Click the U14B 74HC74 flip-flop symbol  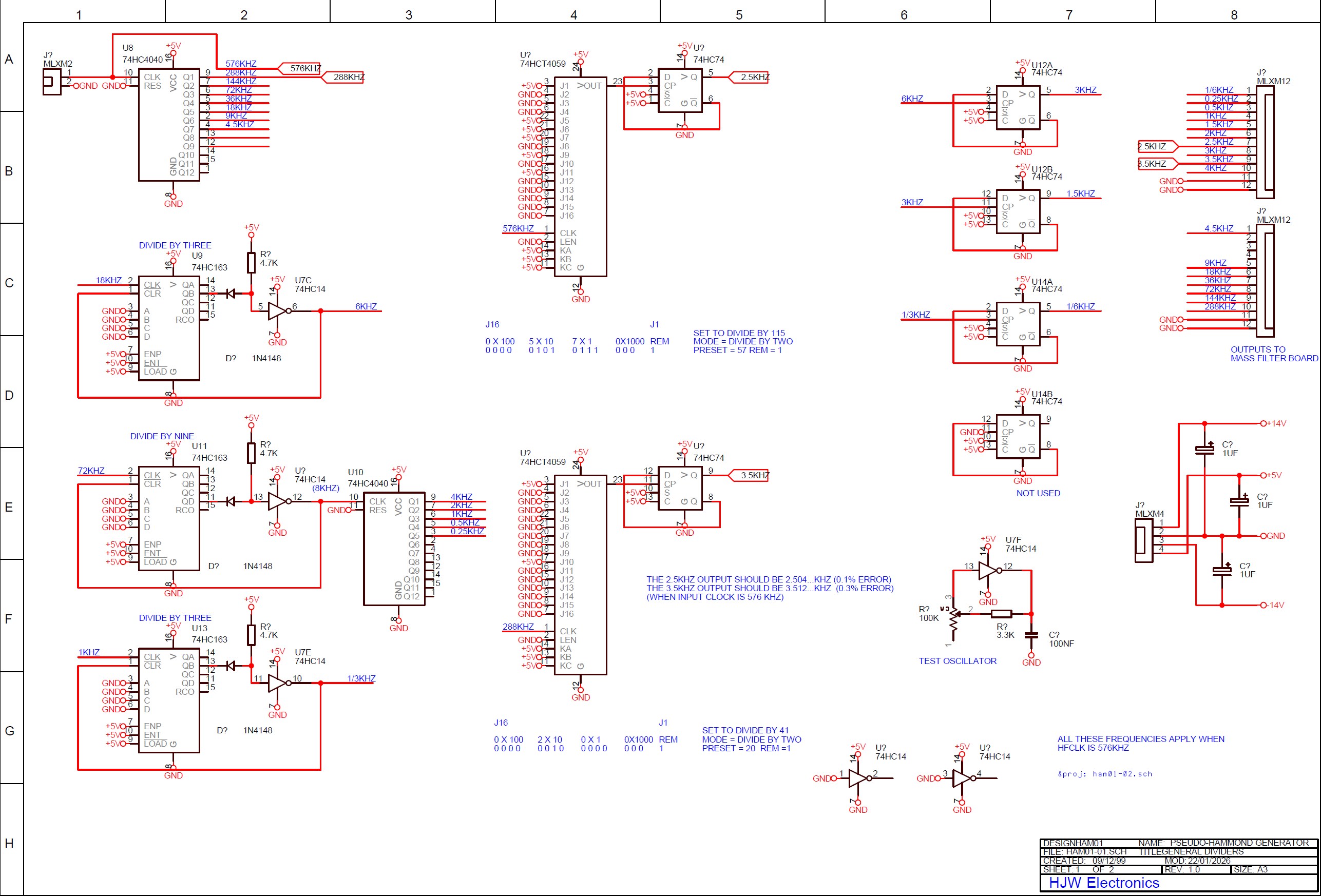point(1018,437)
